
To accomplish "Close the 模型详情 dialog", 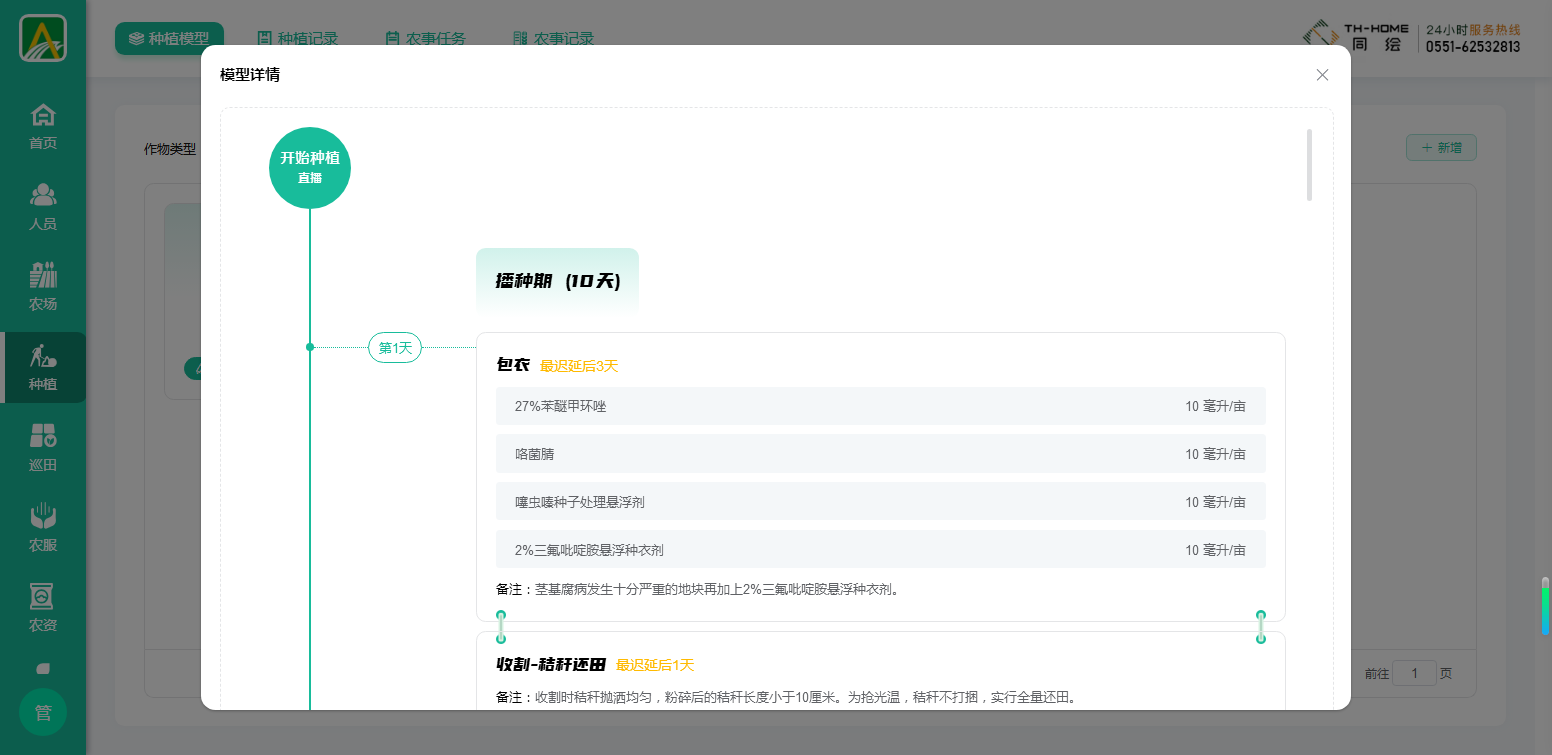I will point(1322,75).
